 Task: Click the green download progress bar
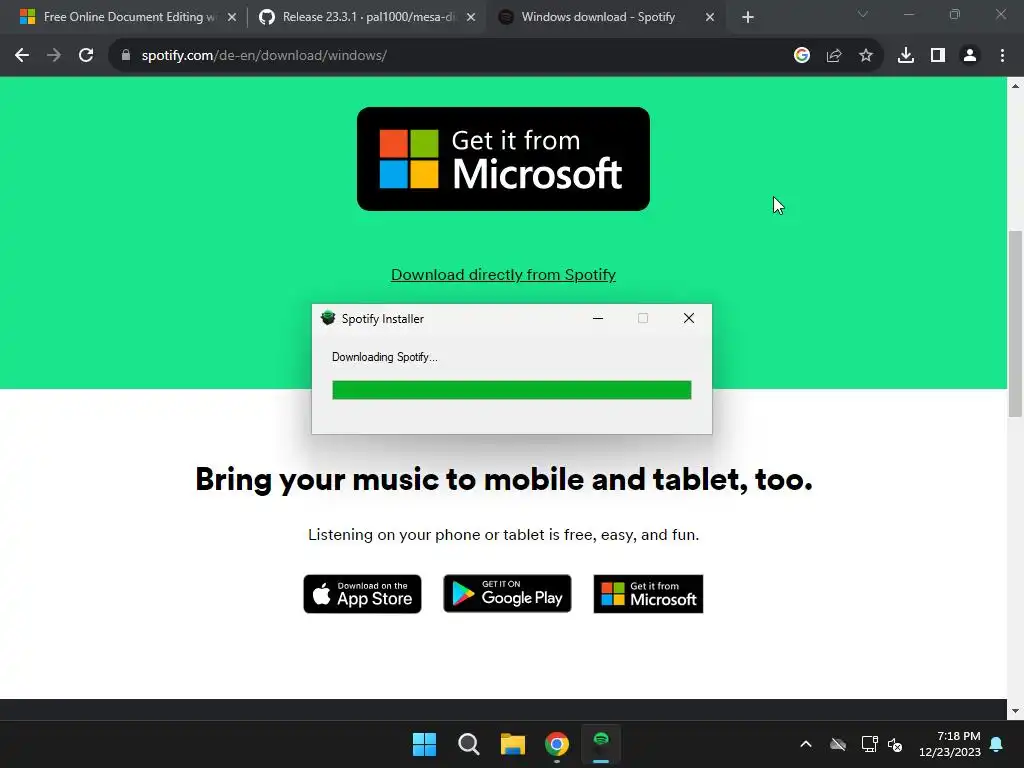tap(511, 390)
